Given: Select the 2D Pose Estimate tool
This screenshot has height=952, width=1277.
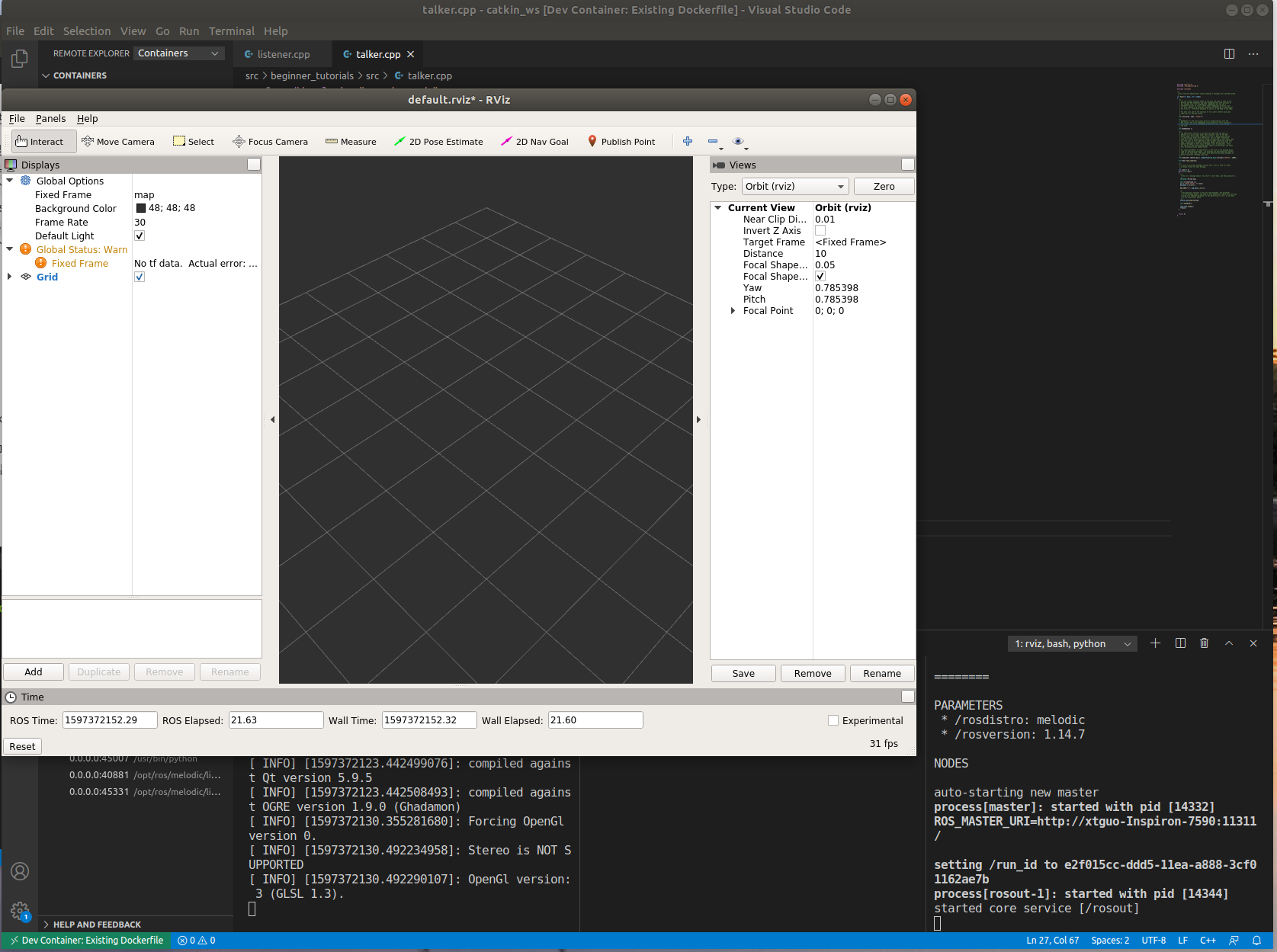Looking at the screenshot, I should 438,141.
